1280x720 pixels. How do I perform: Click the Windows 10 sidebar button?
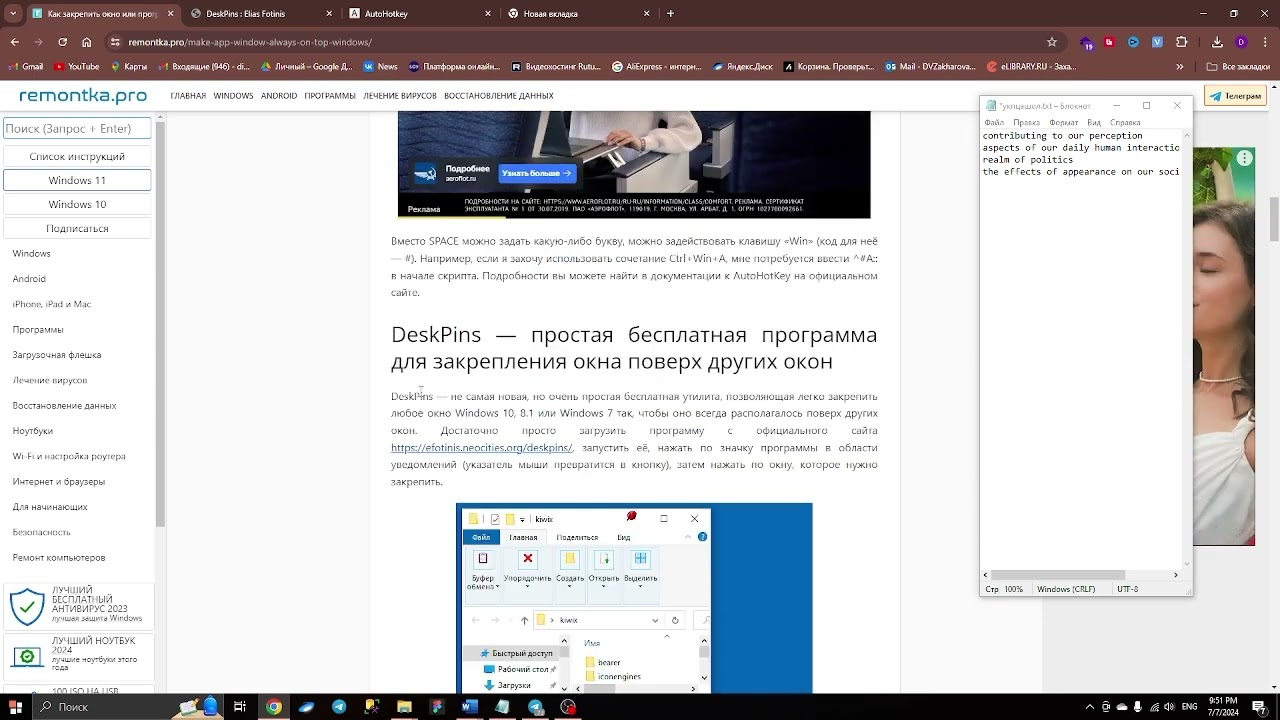(77, 204)
